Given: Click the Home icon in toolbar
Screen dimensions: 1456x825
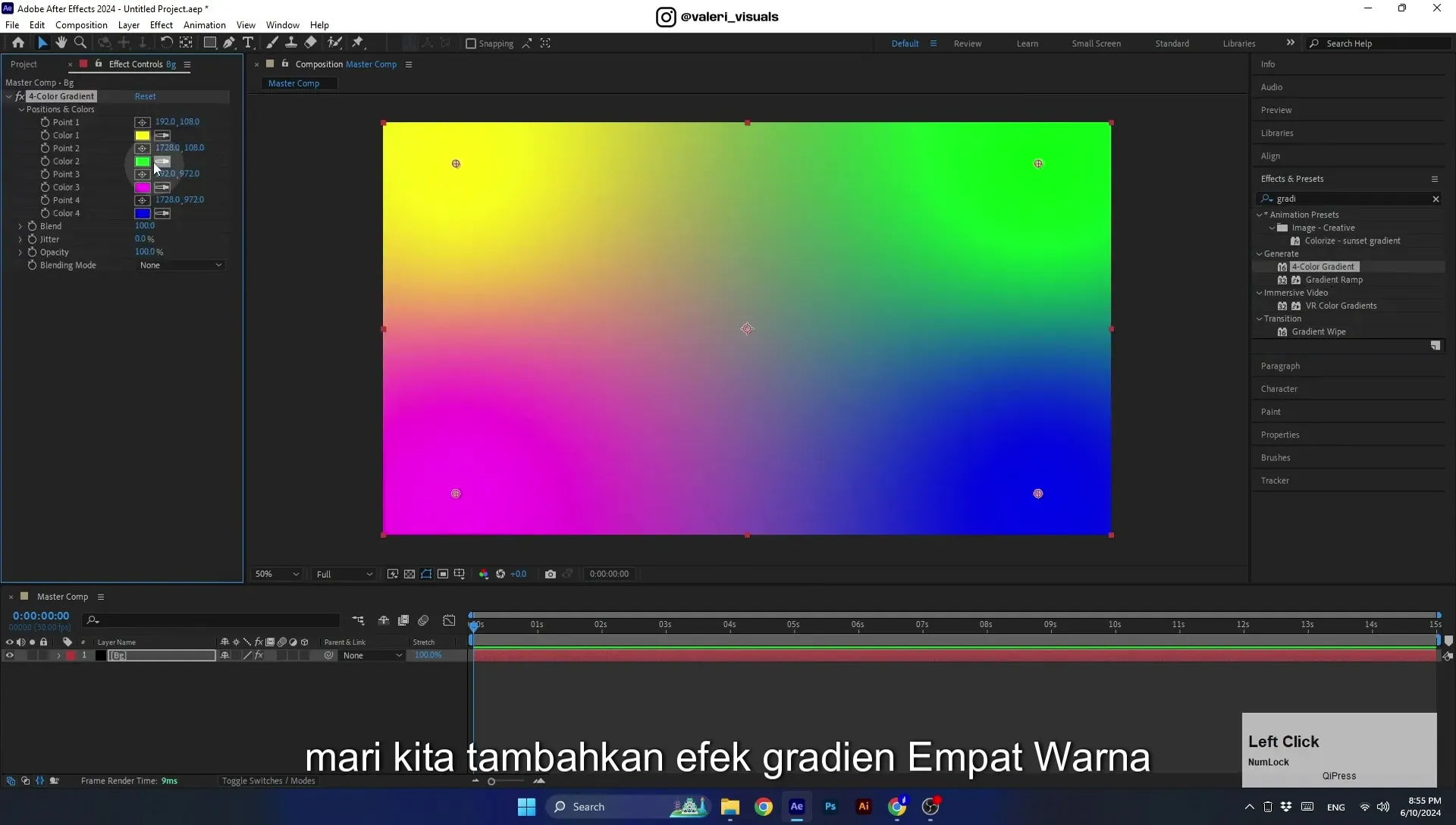Looking at the screenshot, I should point(18,43).
